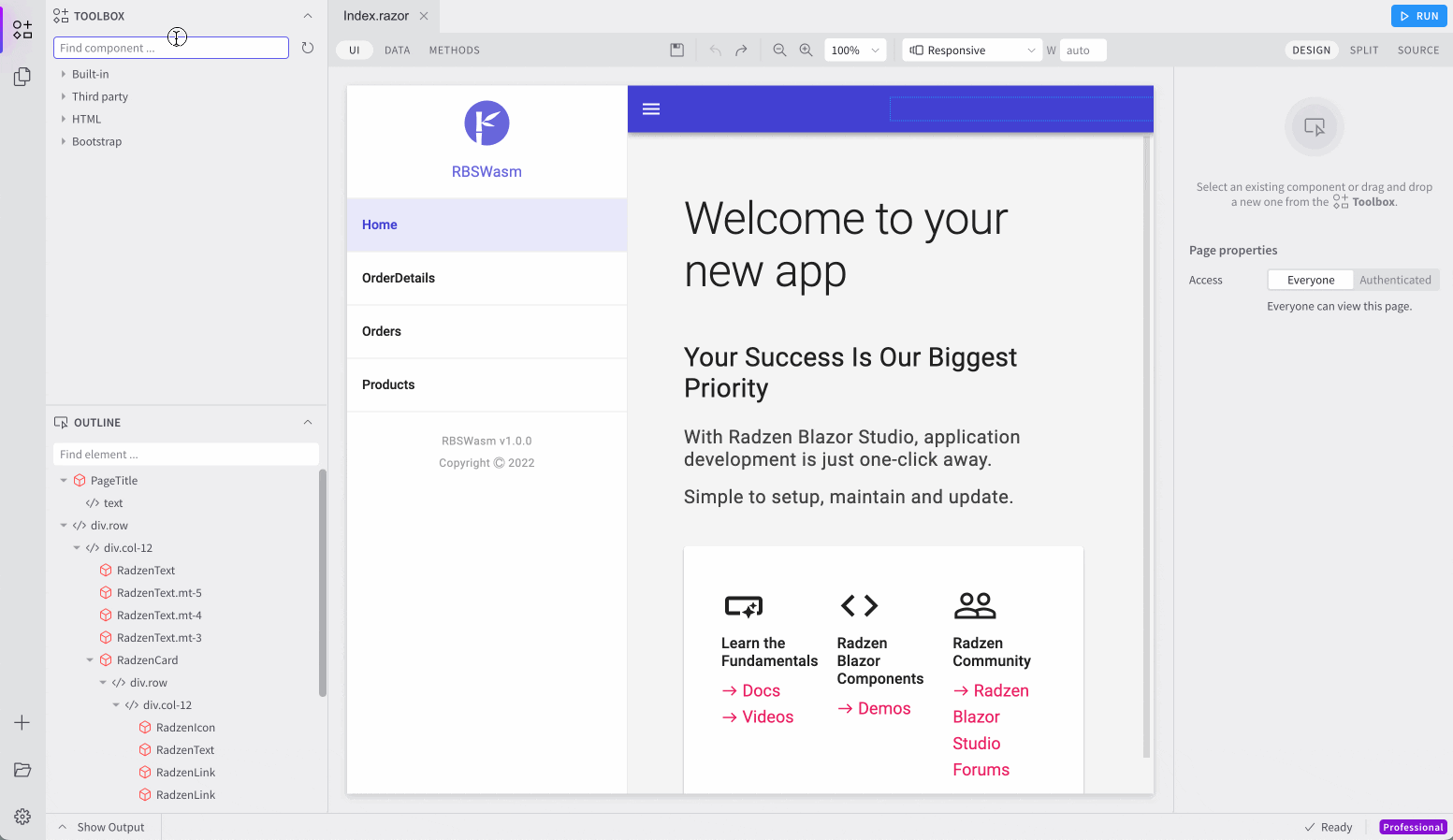Image resolution: width=1453 pixels, height=840 pixels.
Task: Refresh the toolbox component list
Action: [308, 48]
